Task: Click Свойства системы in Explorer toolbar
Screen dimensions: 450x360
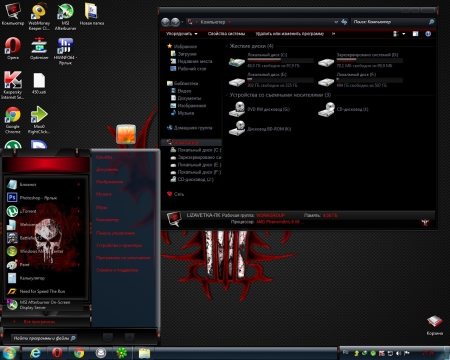Action: 226,34
